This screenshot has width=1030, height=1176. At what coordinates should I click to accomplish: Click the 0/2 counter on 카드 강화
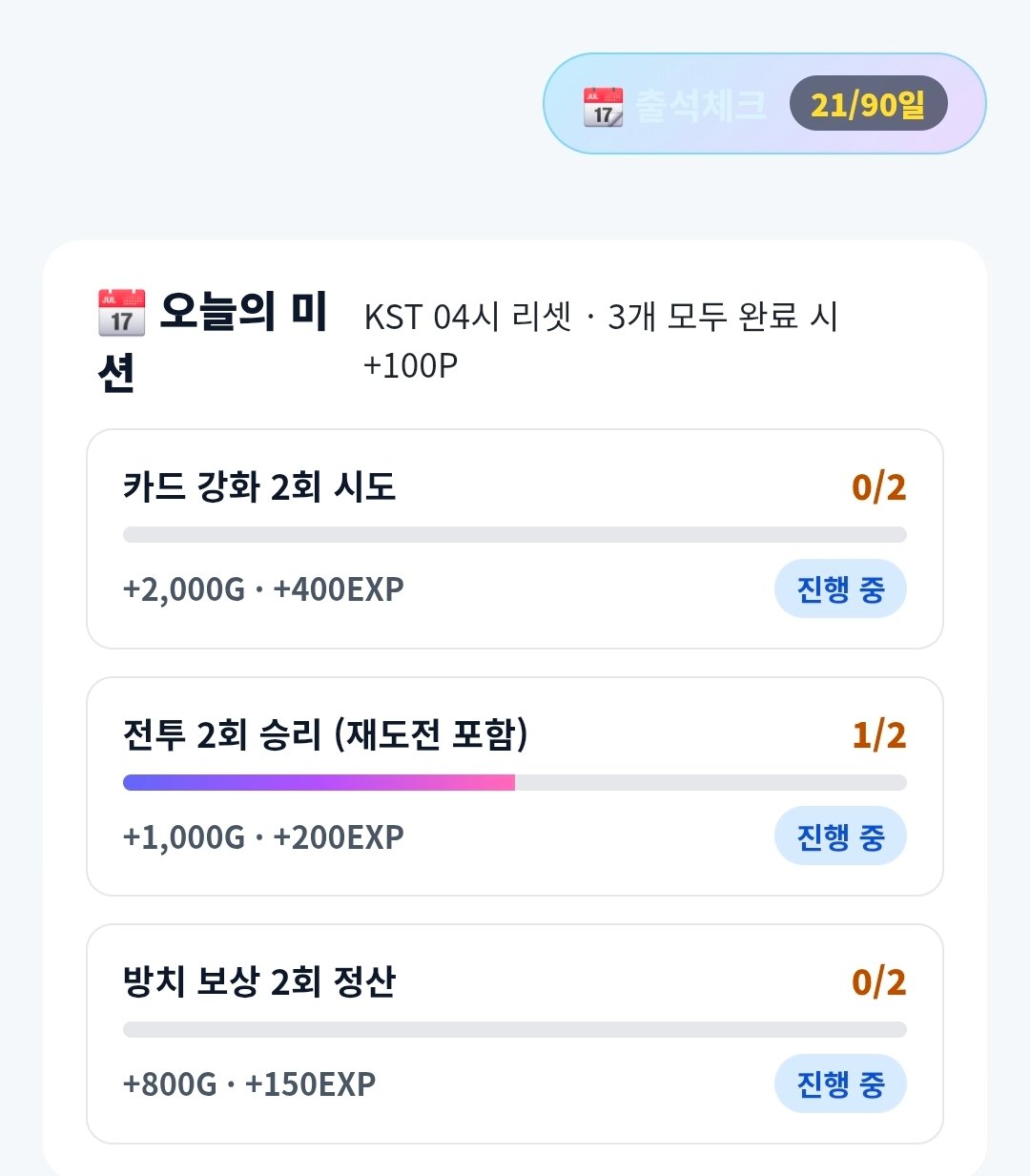pyautogui.click(x=878, y=487)
